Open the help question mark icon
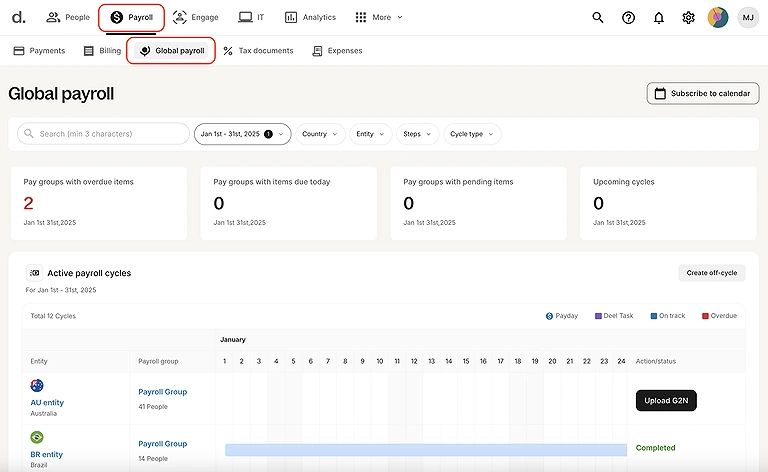The width and height of the screenshot is (768, 472). [628, 18]
